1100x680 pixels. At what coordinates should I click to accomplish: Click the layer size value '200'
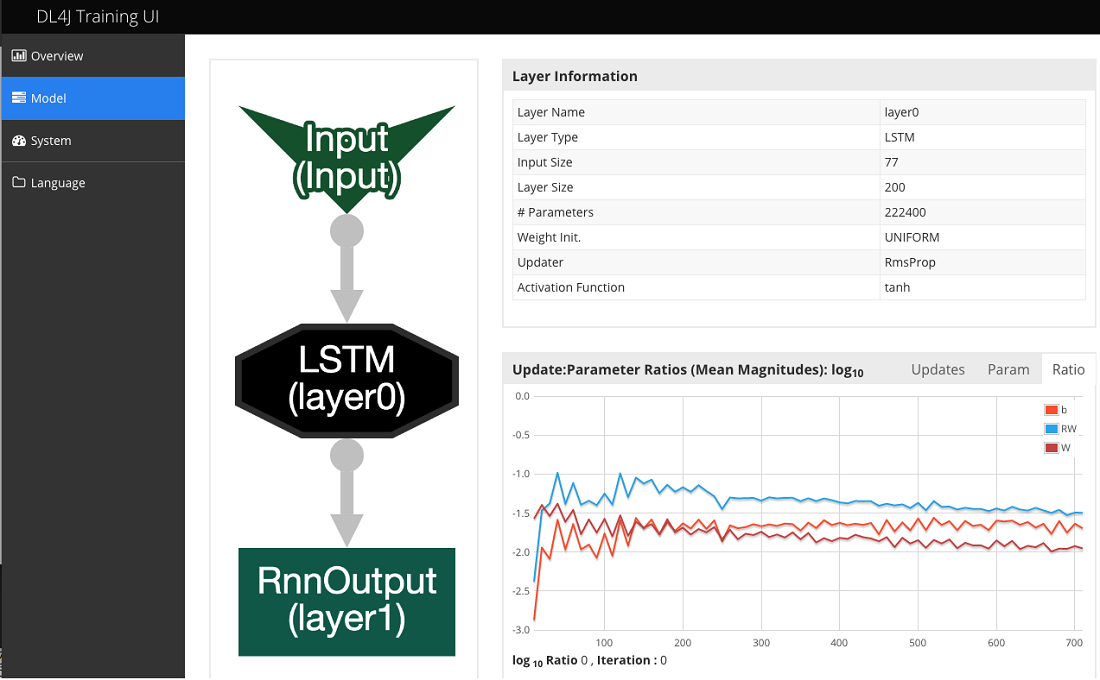pyautogui.click(x=894, y=187)
